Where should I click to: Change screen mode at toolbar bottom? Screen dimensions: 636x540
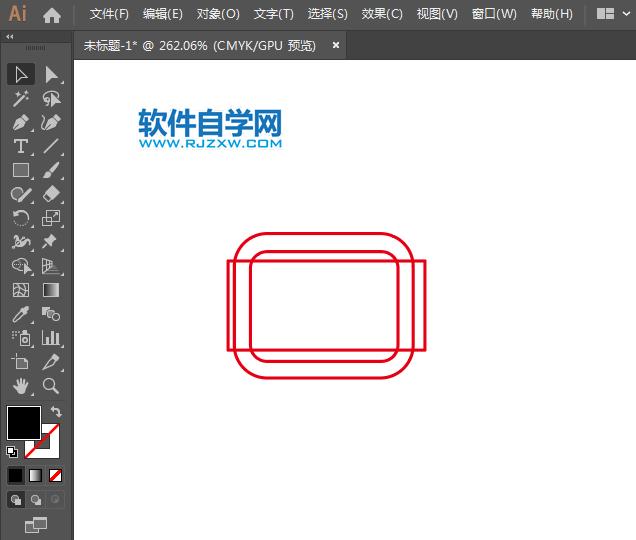[36, 525]
